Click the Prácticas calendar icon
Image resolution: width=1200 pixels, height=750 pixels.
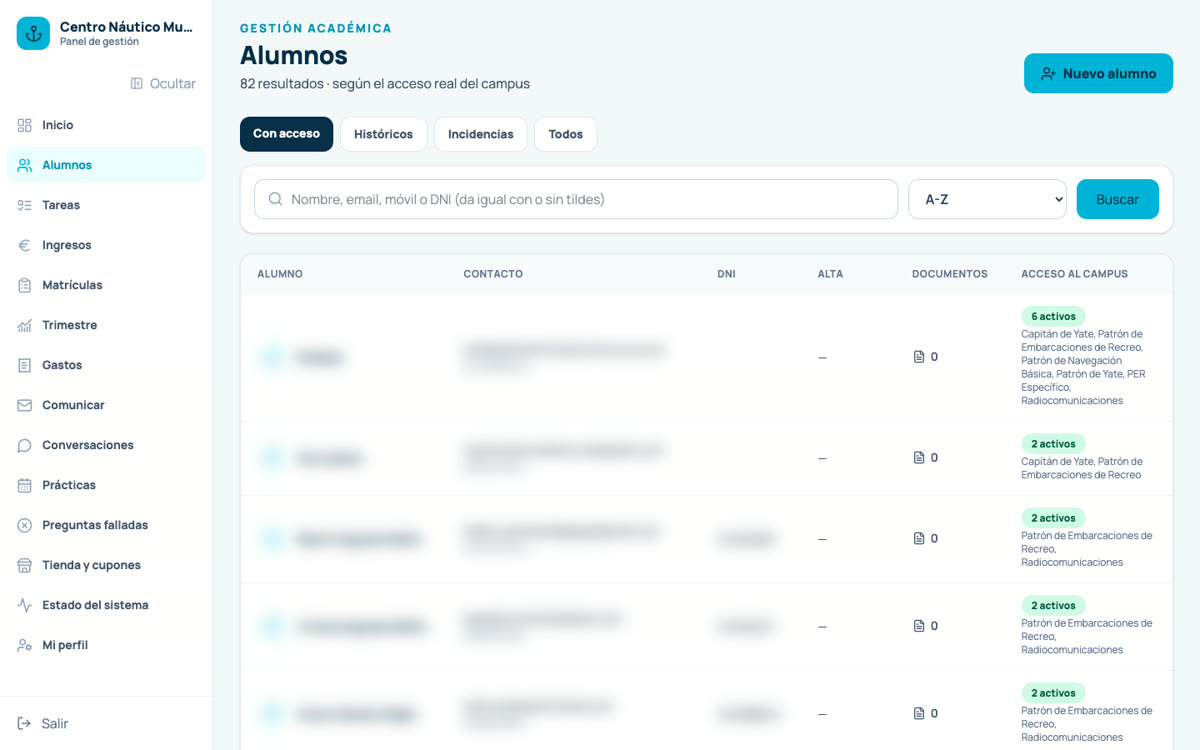[x=25, y=485]
